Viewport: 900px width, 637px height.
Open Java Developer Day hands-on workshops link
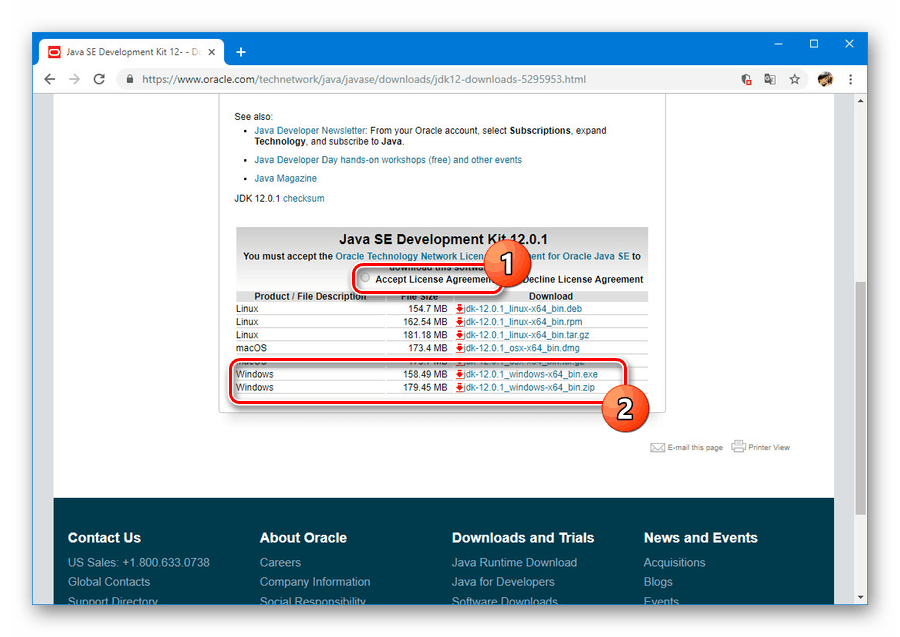pos(388,160)
